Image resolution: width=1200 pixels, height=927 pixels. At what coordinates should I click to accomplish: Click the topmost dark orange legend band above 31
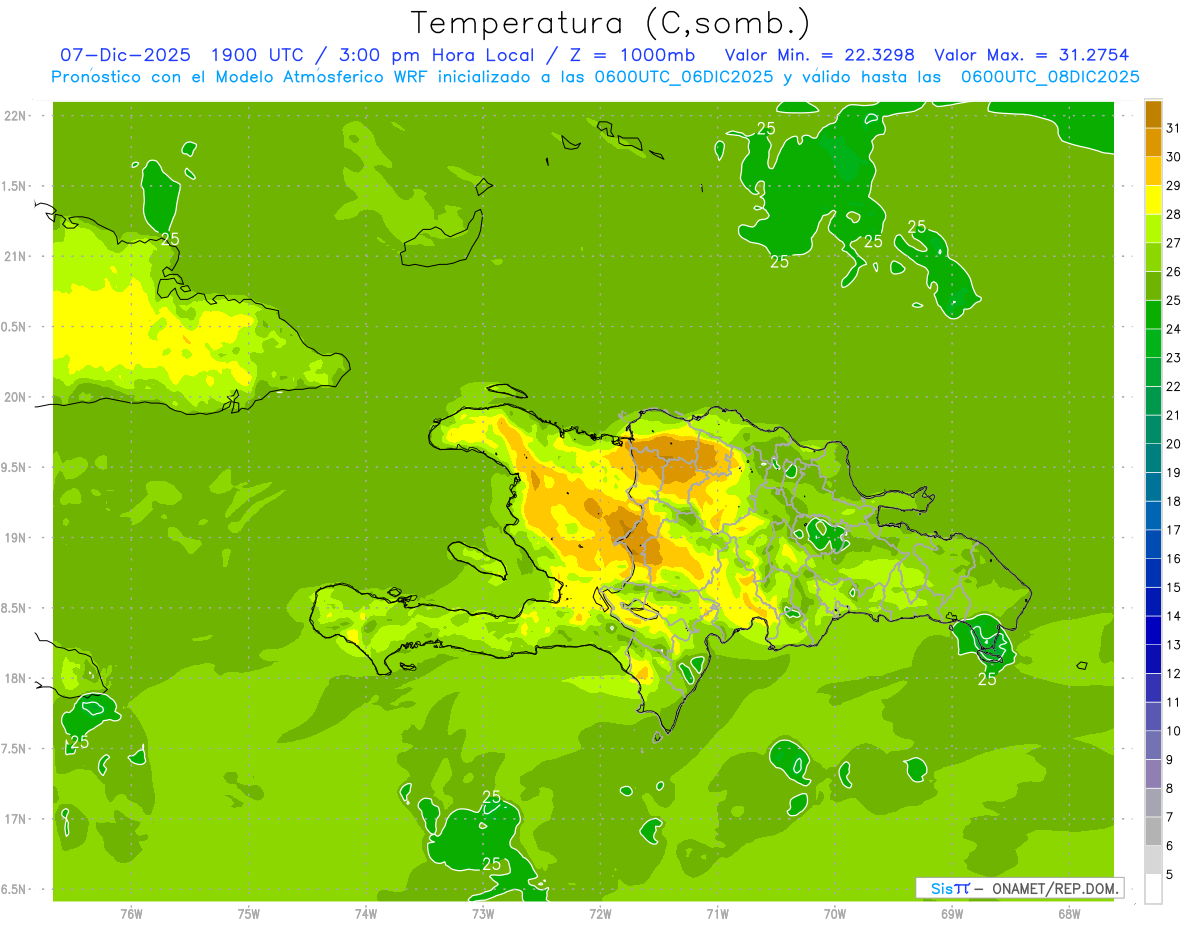pyautogui.click(x=1153, y=114)
